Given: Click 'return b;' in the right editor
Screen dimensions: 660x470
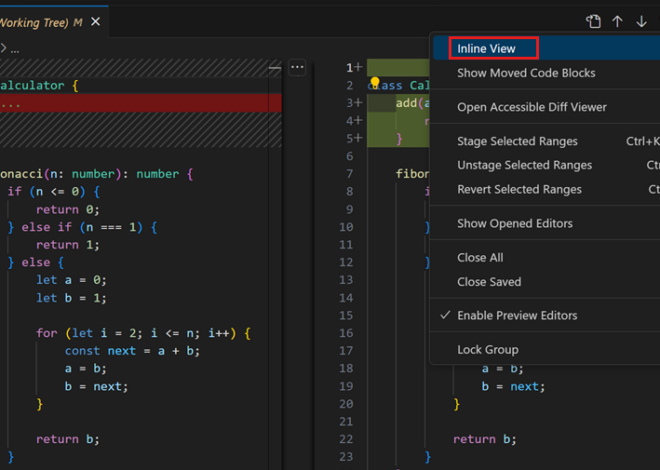Looking at the screenshot, I should 484,439.
